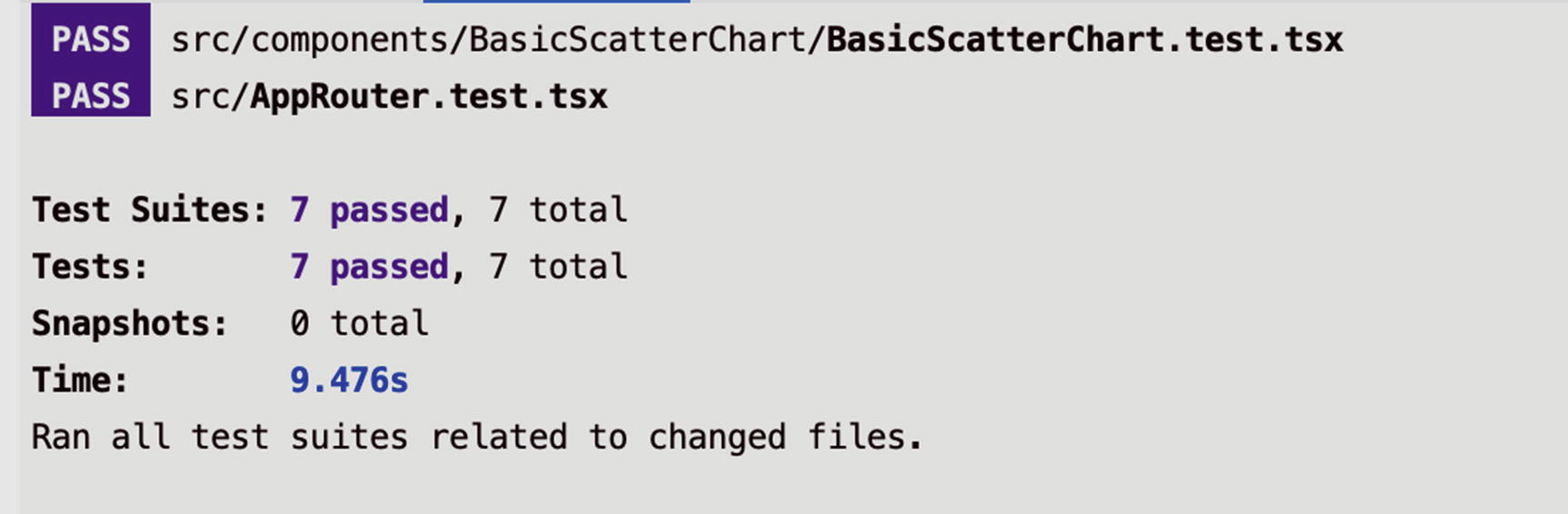Click the blue active tab indicator at top

click(556, 2)
